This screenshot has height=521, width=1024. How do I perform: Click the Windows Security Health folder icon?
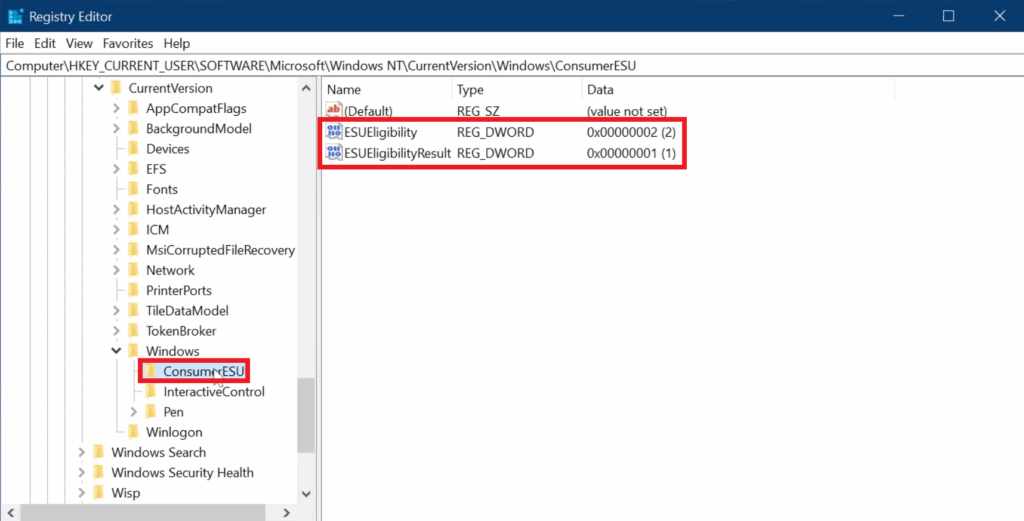98,473
